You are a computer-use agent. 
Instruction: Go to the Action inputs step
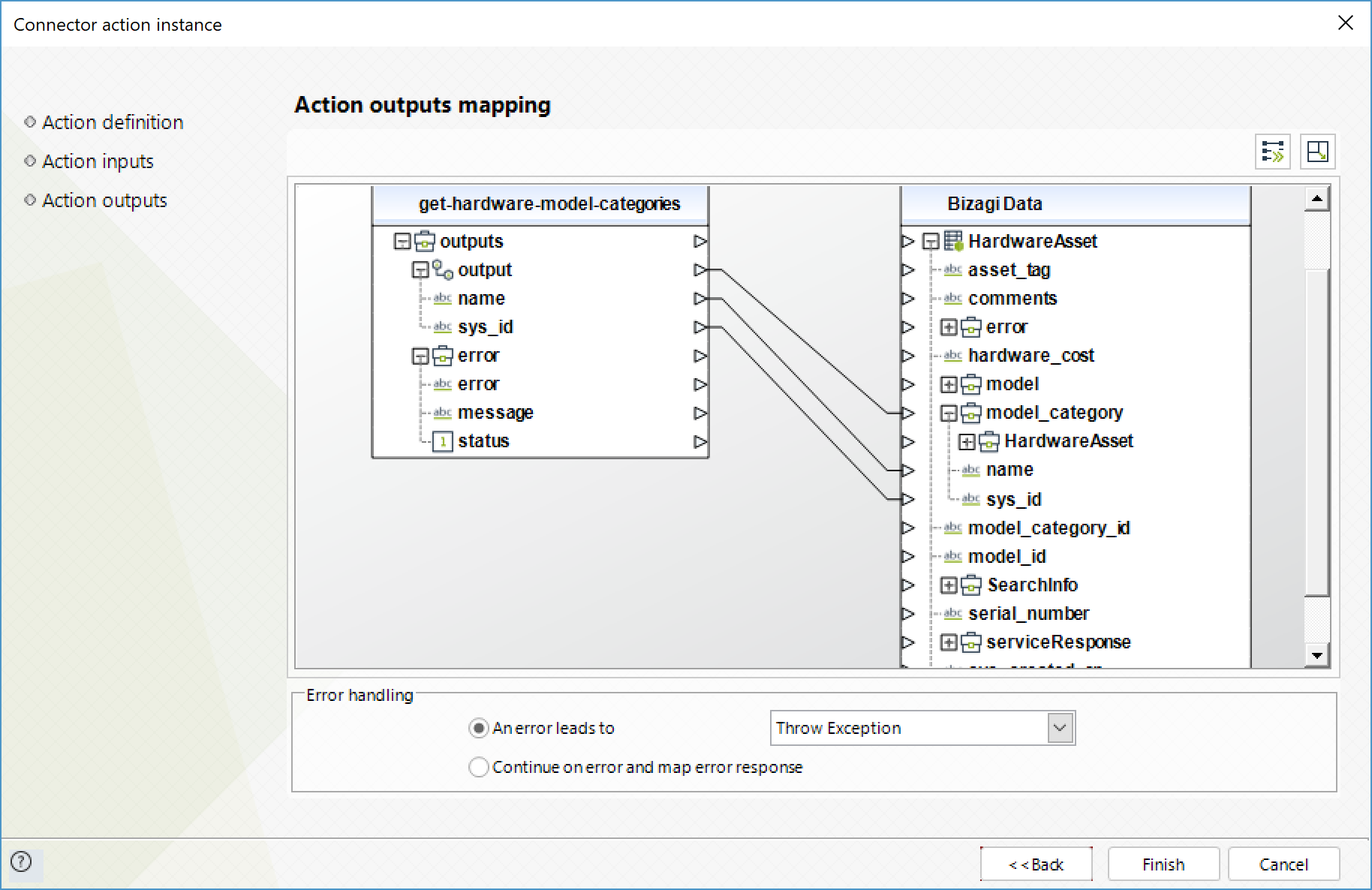pos(98,161)
